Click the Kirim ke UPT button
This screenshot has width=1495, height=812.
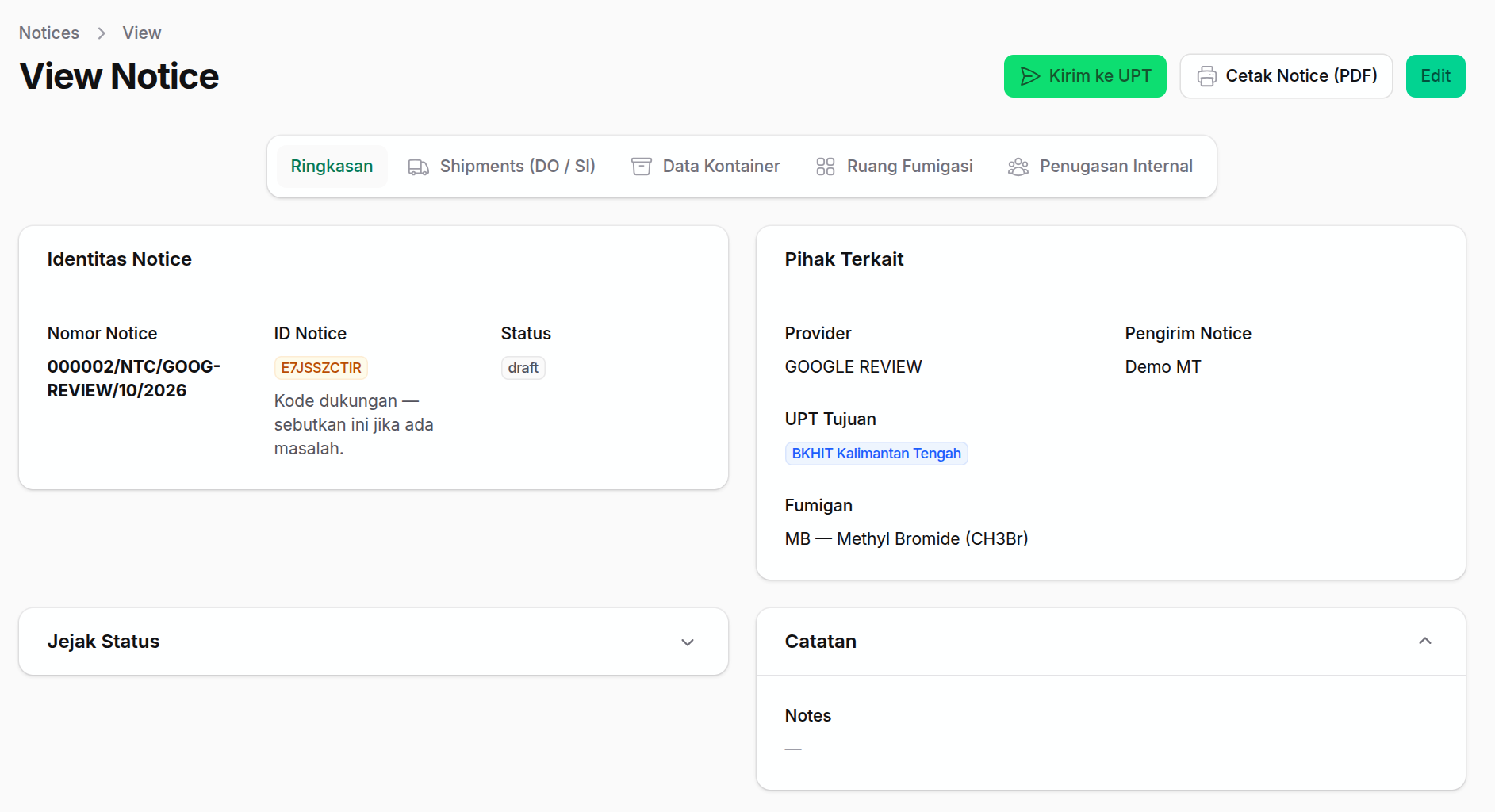1085,76
